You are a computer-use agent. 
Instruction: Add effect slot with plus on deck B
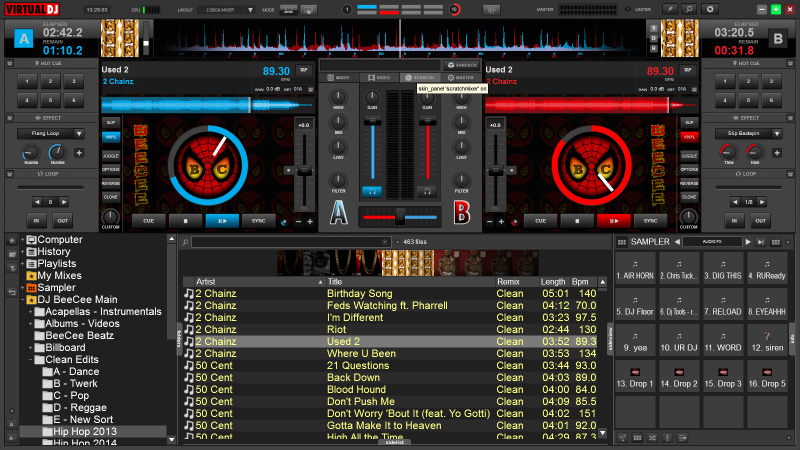[x=777, y=153]
